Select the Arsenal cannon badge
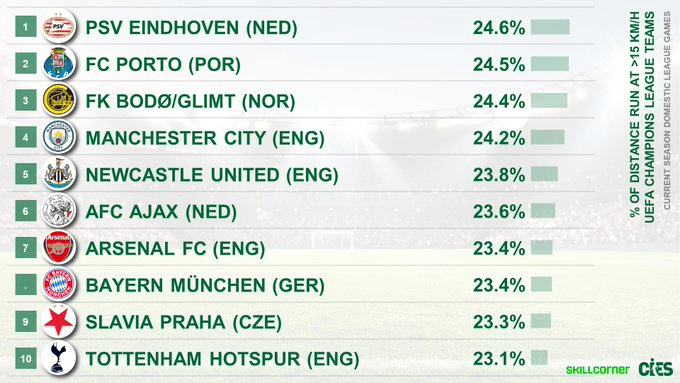This screenshot has height=383, width=680. tap(59, 248)
